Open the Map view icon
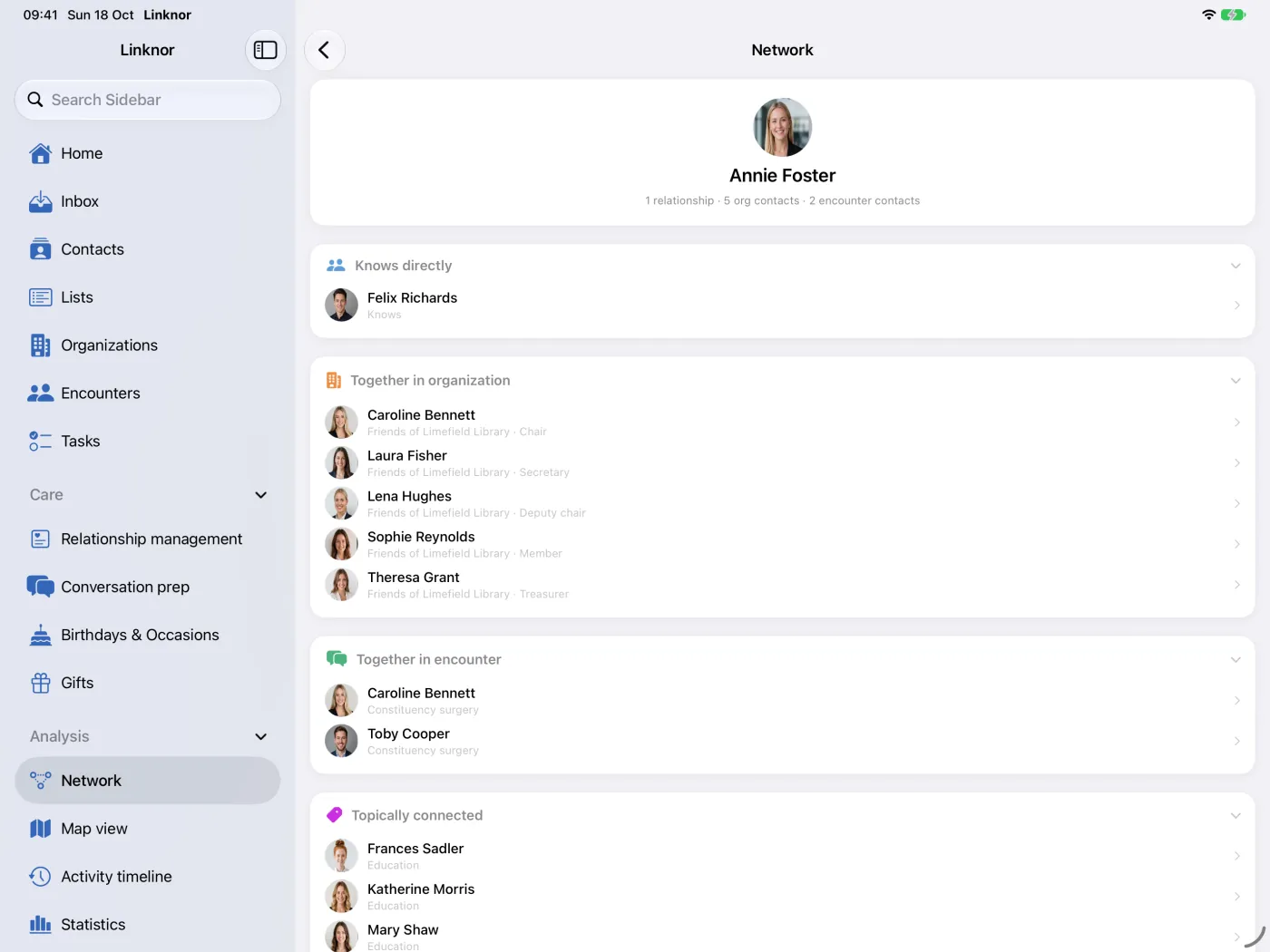 pos(41,829)
